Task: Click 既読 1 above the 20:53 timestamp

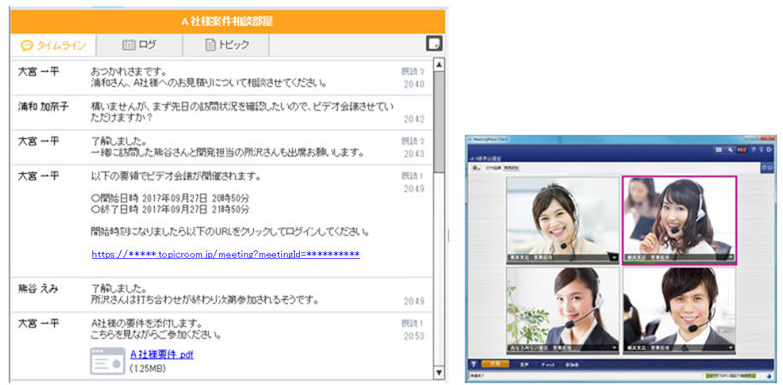Action: pos(413,323)
